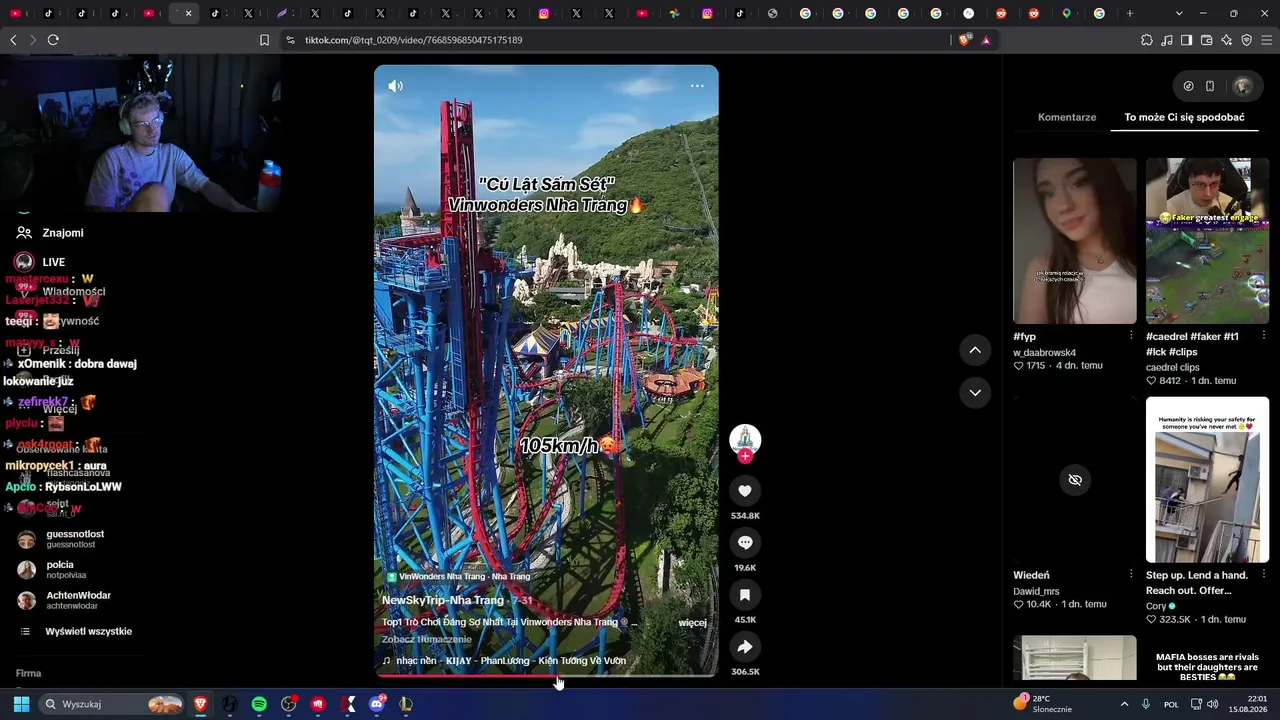Open Znajomi in the TikTok sidebar
Viewport: 1280px width, 720px height.
tap(50, 233)
